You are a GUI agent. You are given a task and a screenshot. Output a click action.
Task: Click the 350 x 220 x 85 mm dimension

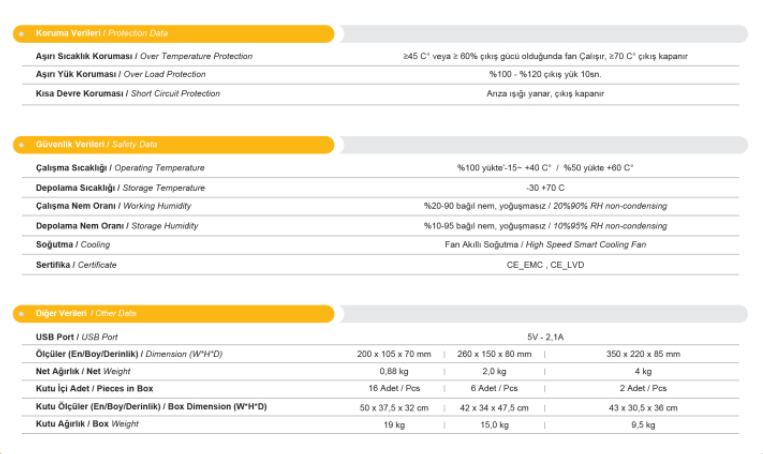[x=643, y=354]
